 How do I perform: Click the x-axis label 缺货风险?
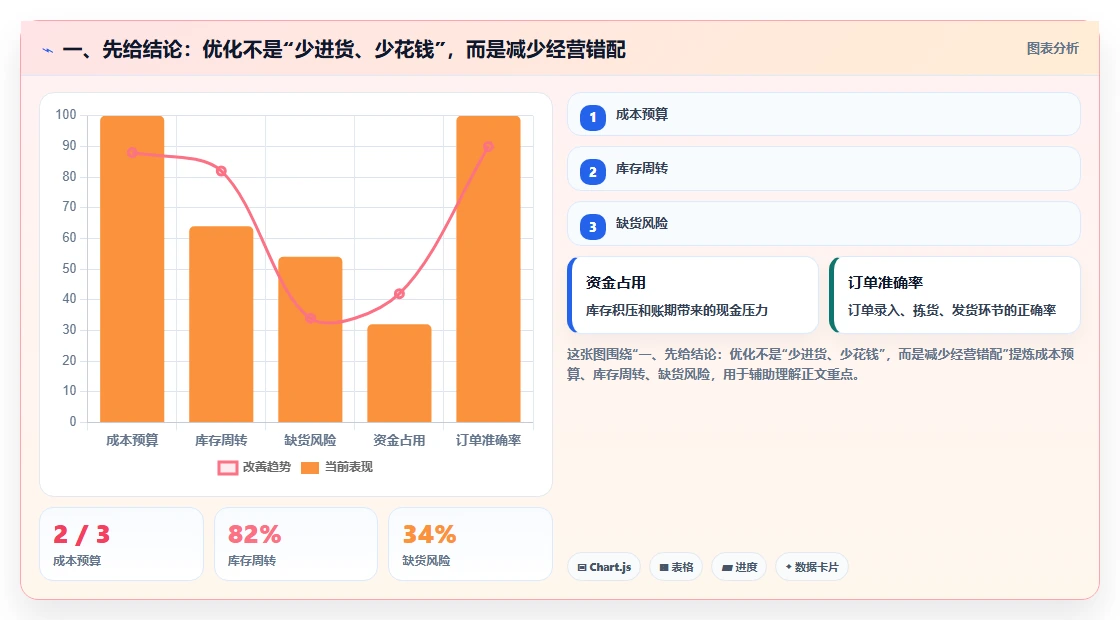(310, 441)
